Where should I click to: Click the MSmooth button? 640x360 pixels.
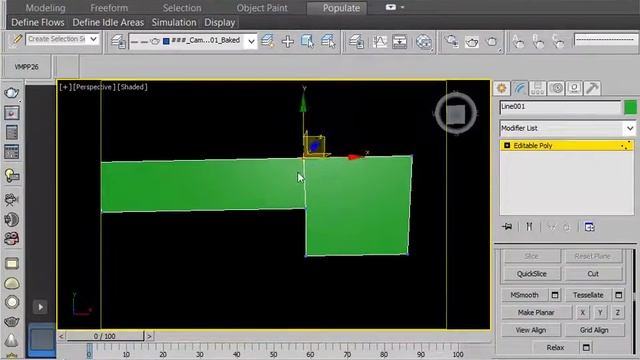tap(524, 295)
